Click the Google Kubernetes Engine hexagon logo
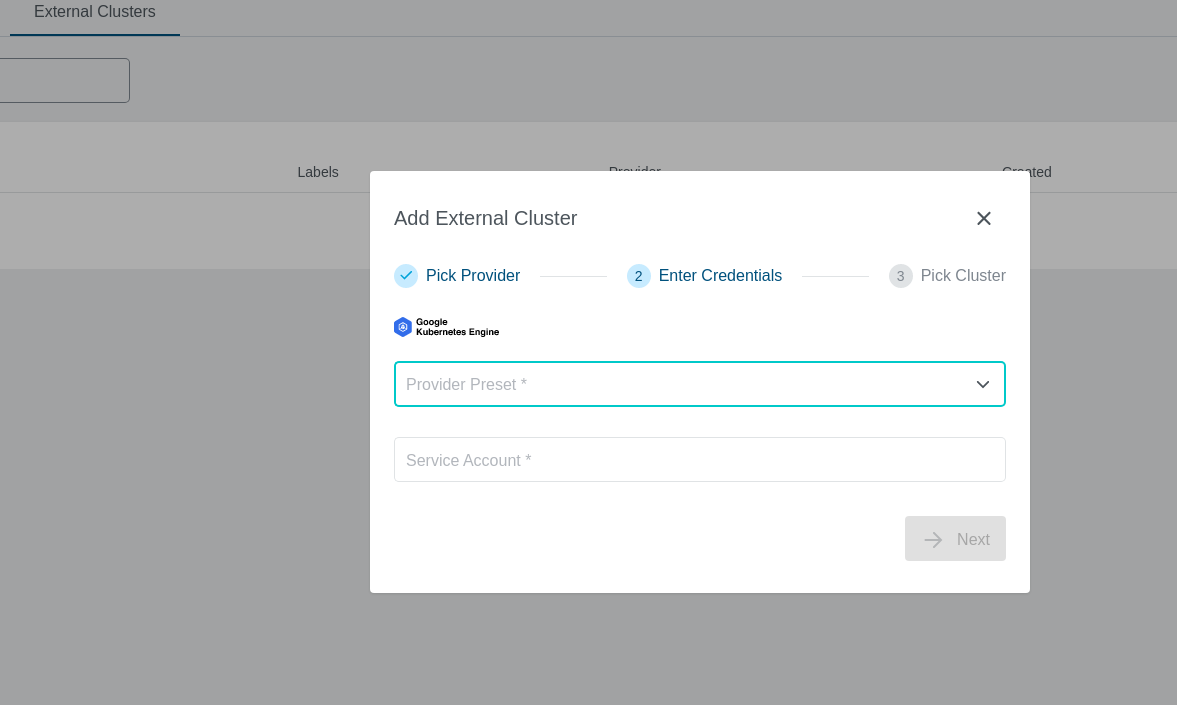 pyautogui.click(x=403, y=327)
